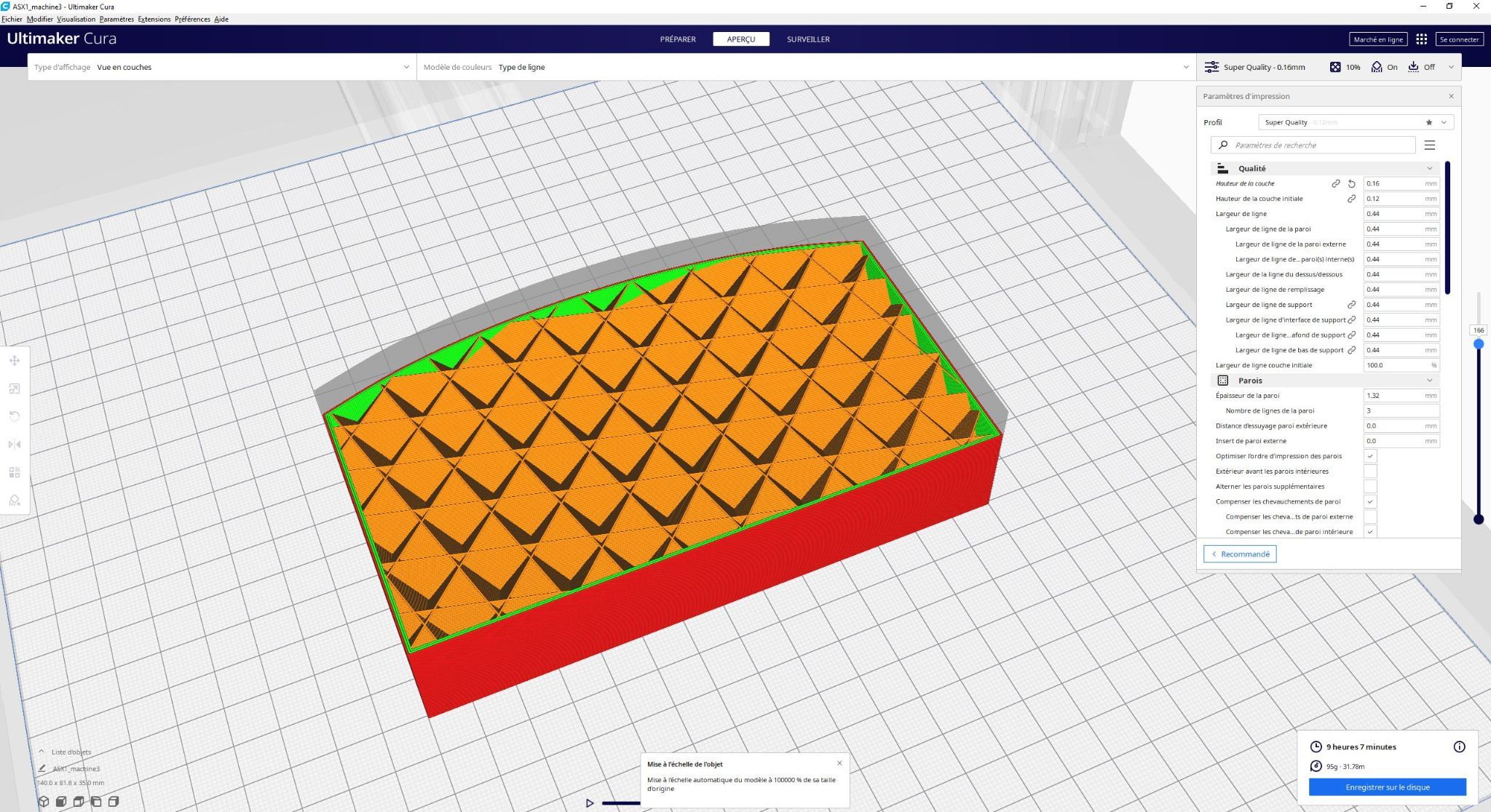Click the layer slider upper handle
The height and width of the screenshot is (812, 1491).
[x=1479, y=344]
